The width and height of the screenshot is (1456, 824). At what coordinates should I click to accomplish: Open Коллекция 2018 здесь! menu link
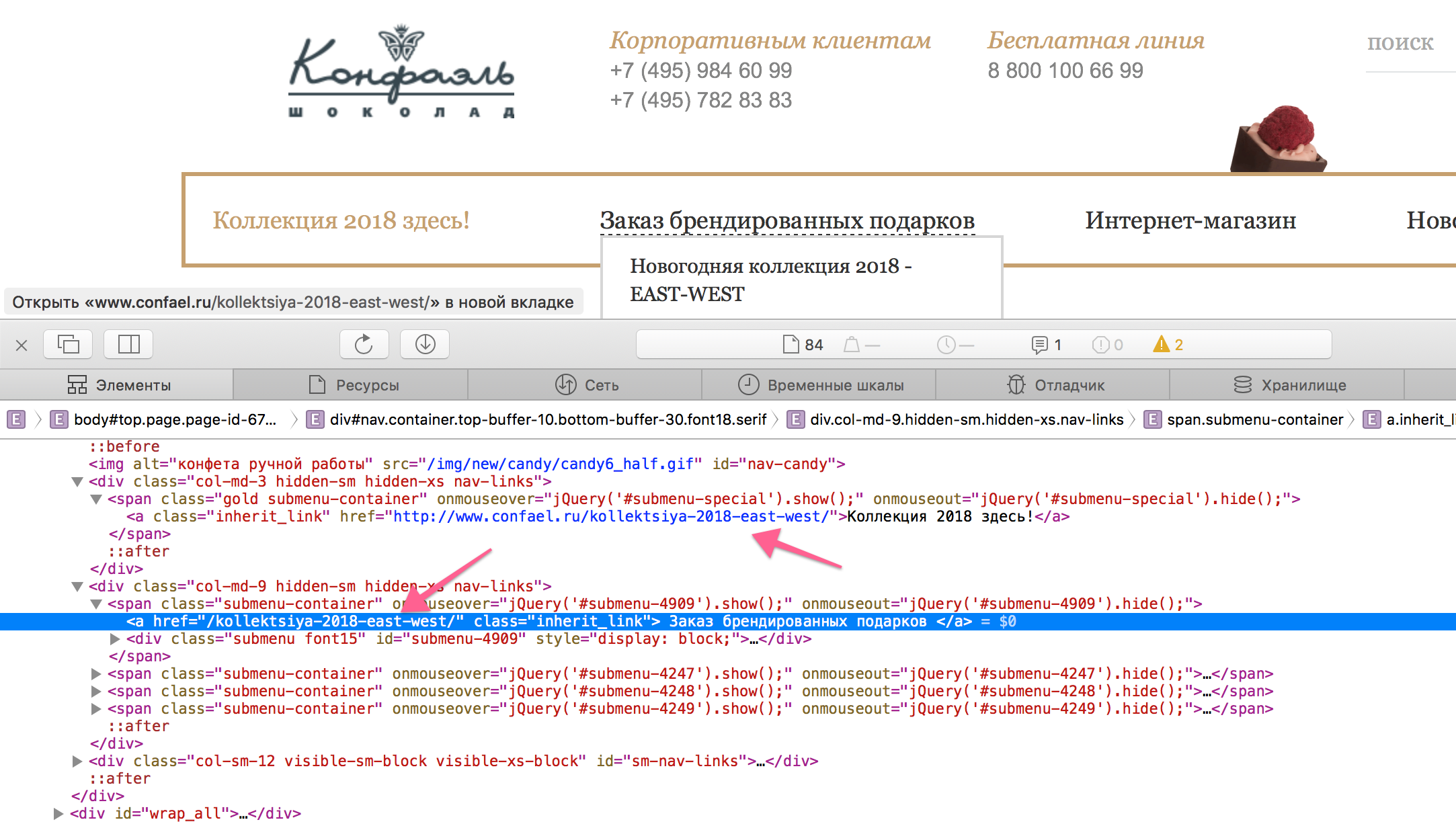pos(341,220)
